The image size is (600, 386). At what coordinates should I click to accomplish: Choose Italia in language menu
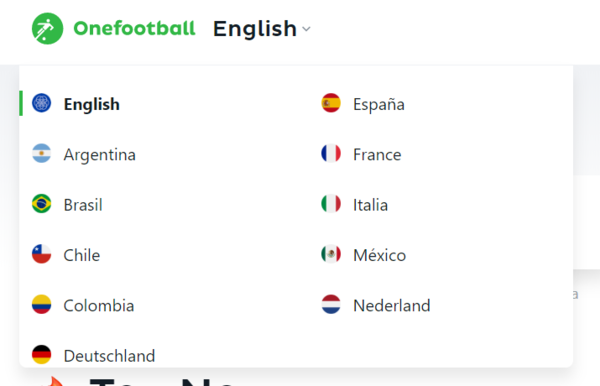point(370,205)
